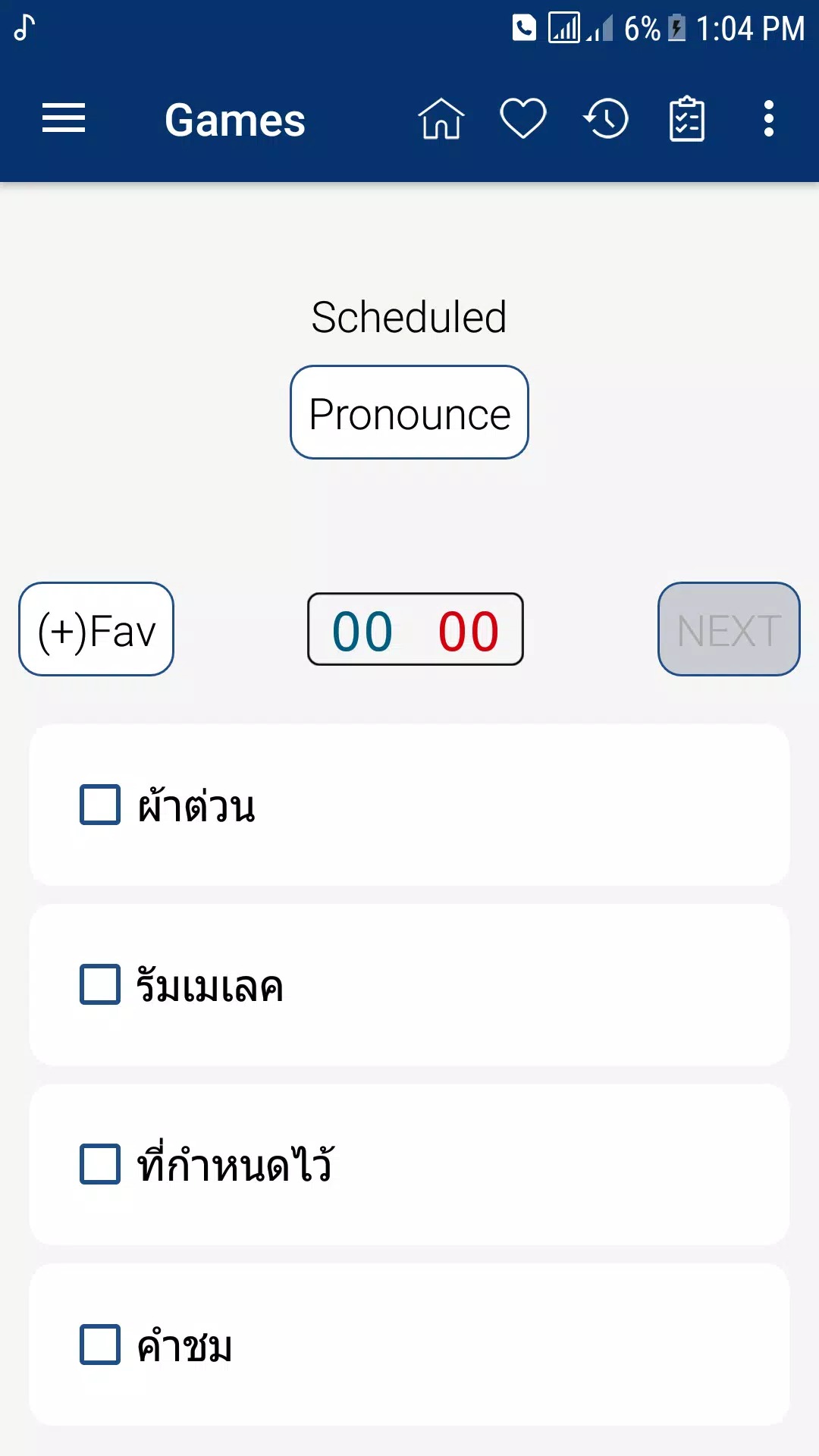Tap the red wrong score counter
Screen dimensions: 819x1456
pos(469,631)
